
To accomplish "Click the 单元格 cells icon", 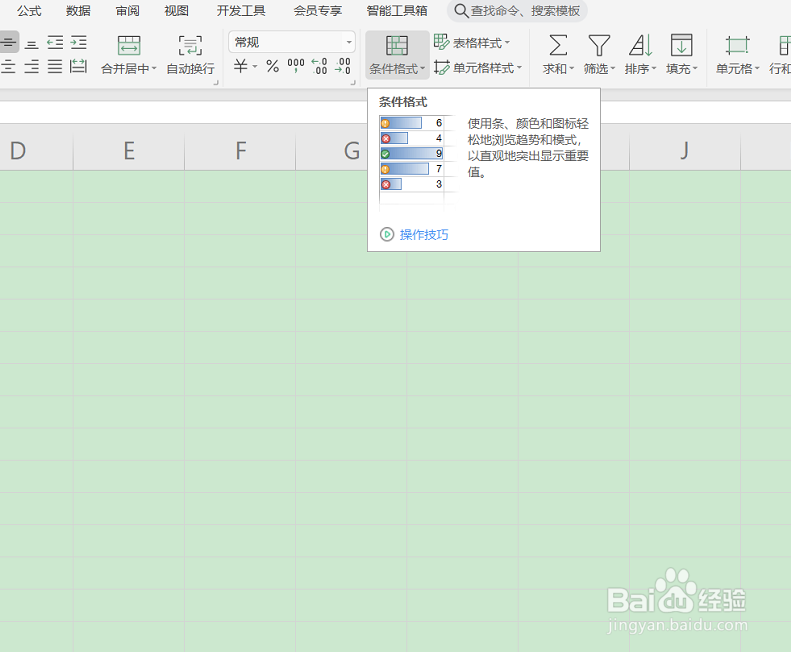I will (737, 45).
